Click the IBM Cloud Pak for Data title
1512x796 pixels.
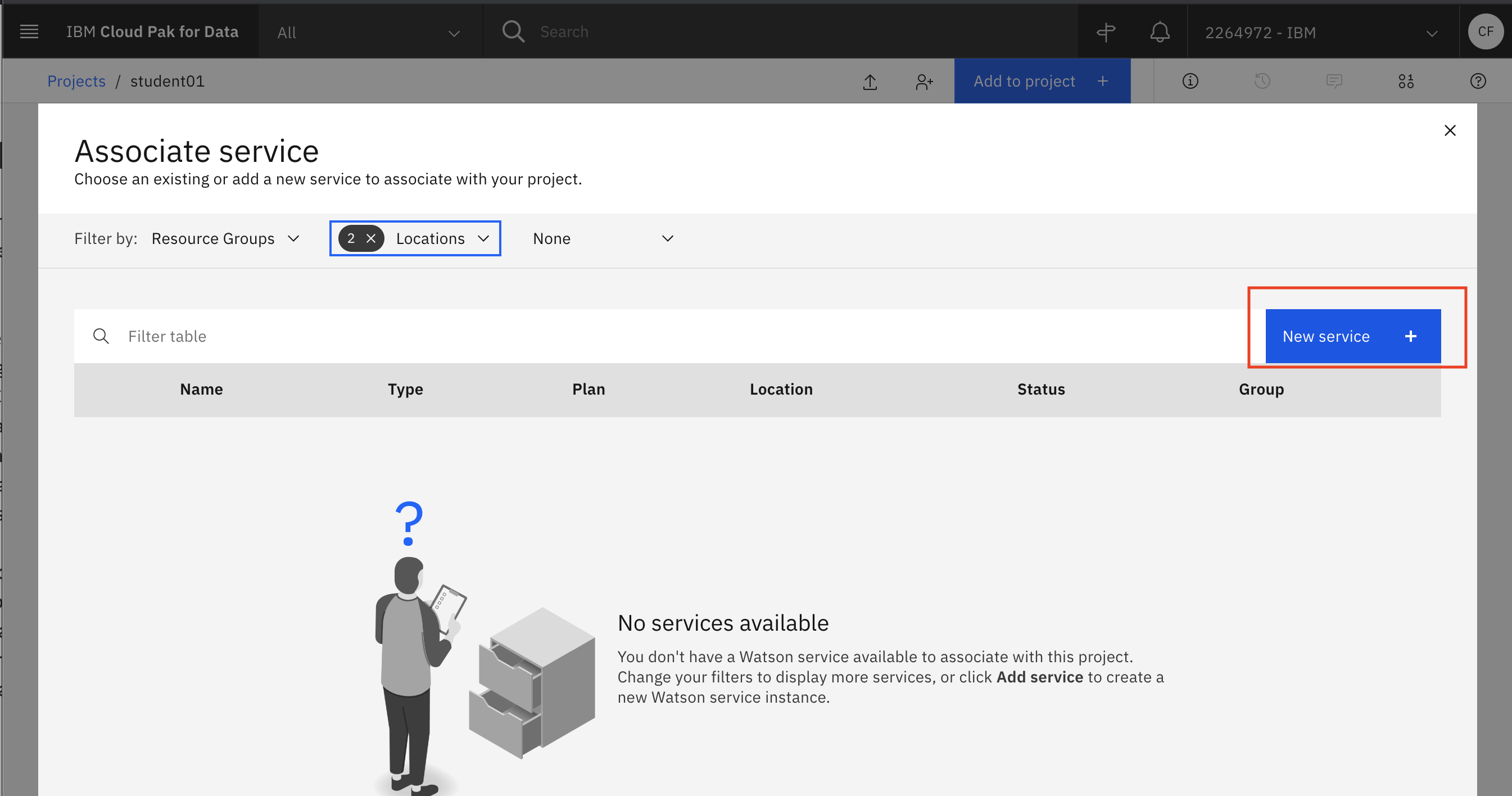(152, 31)
